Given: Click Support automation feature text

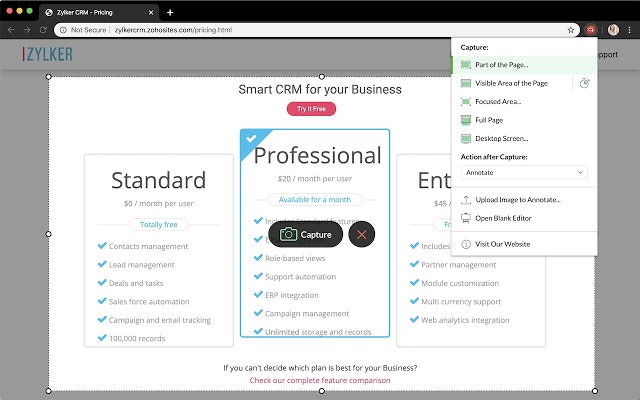Looking at the screenshot, I should [300, 277].
